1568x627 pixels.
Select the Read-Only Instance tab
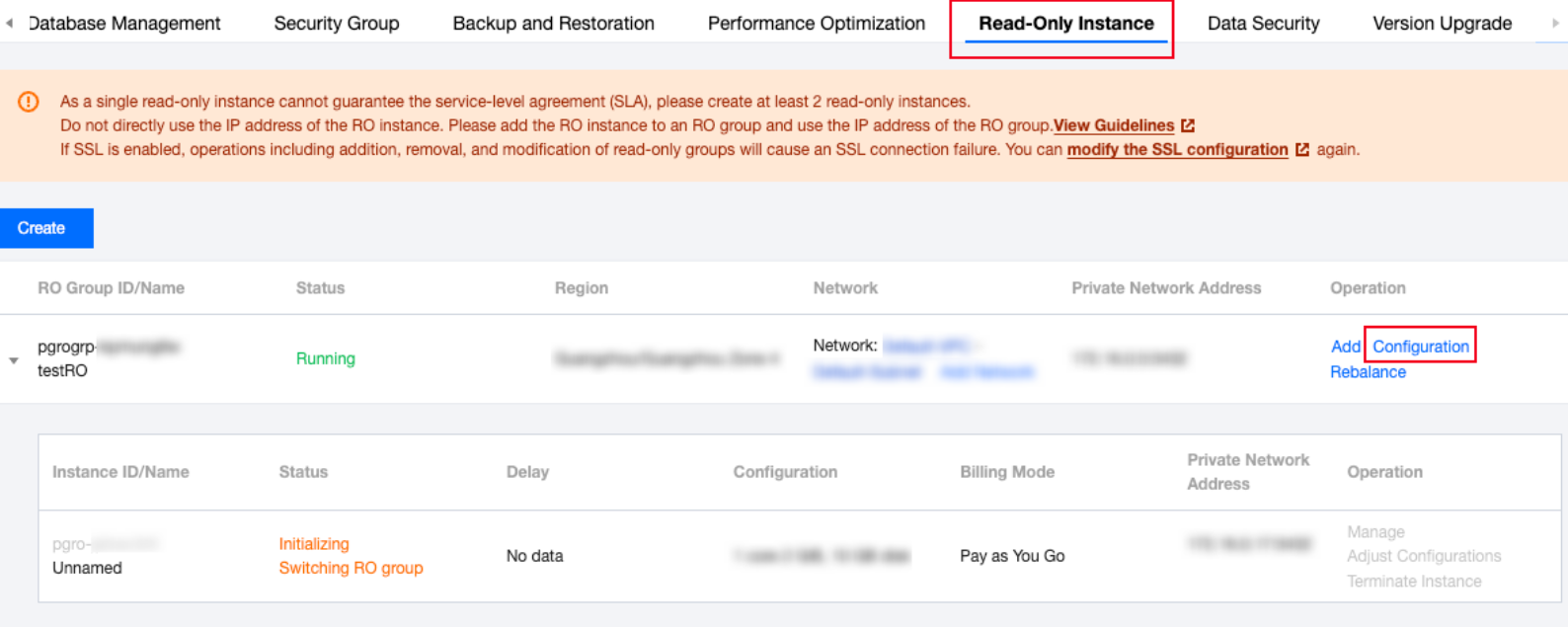pos(1065,24)
